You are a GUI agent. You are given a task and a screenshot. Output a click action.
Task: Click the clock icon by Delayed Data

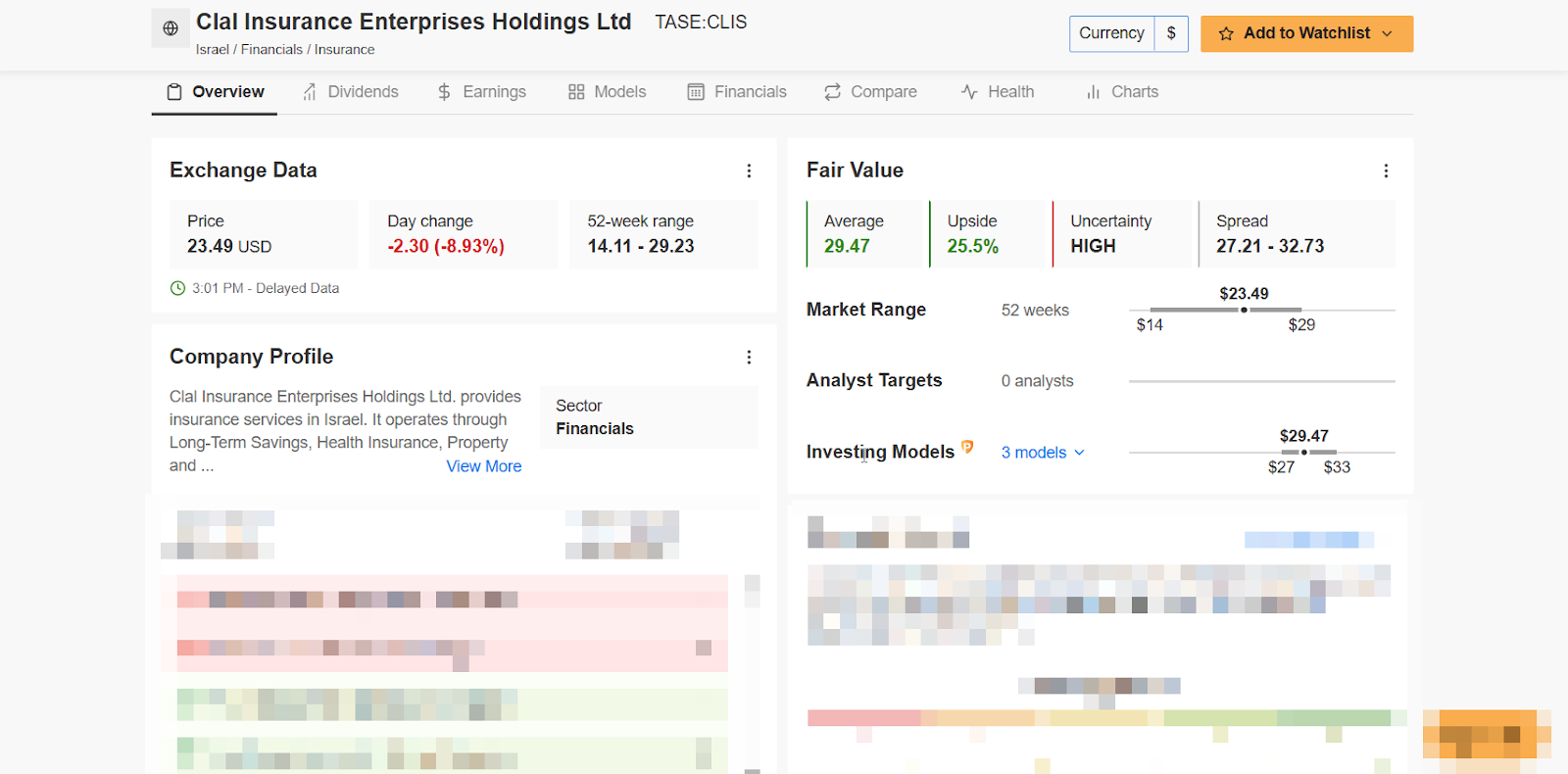[177, 288]
